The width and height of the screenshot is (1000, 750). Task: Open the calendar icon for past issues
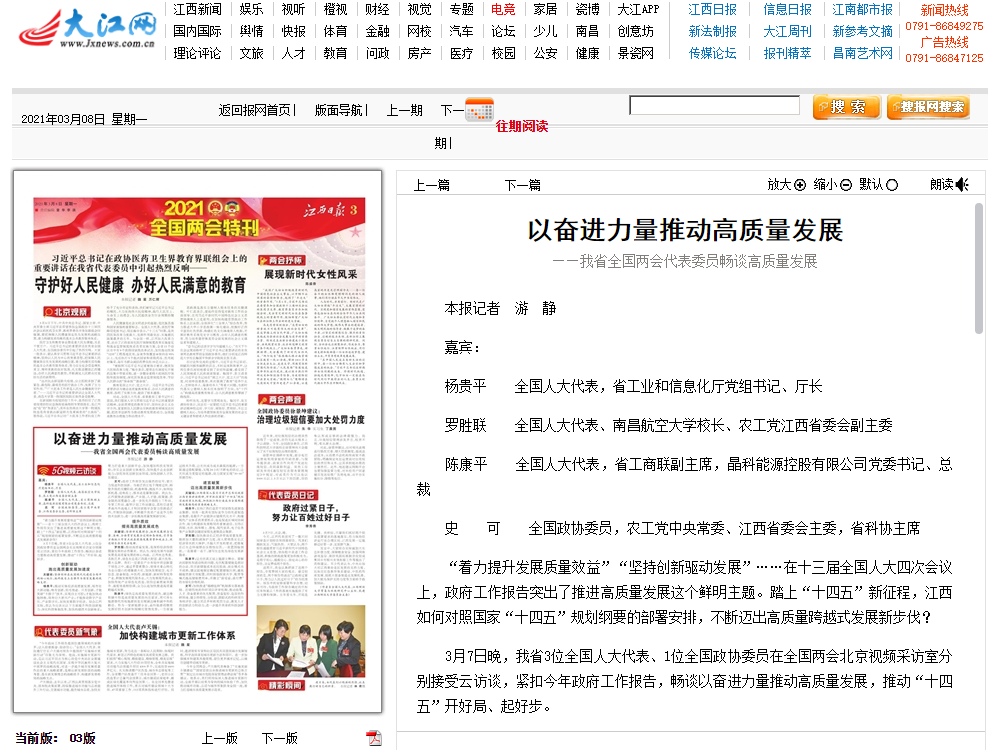pos(480,109)
